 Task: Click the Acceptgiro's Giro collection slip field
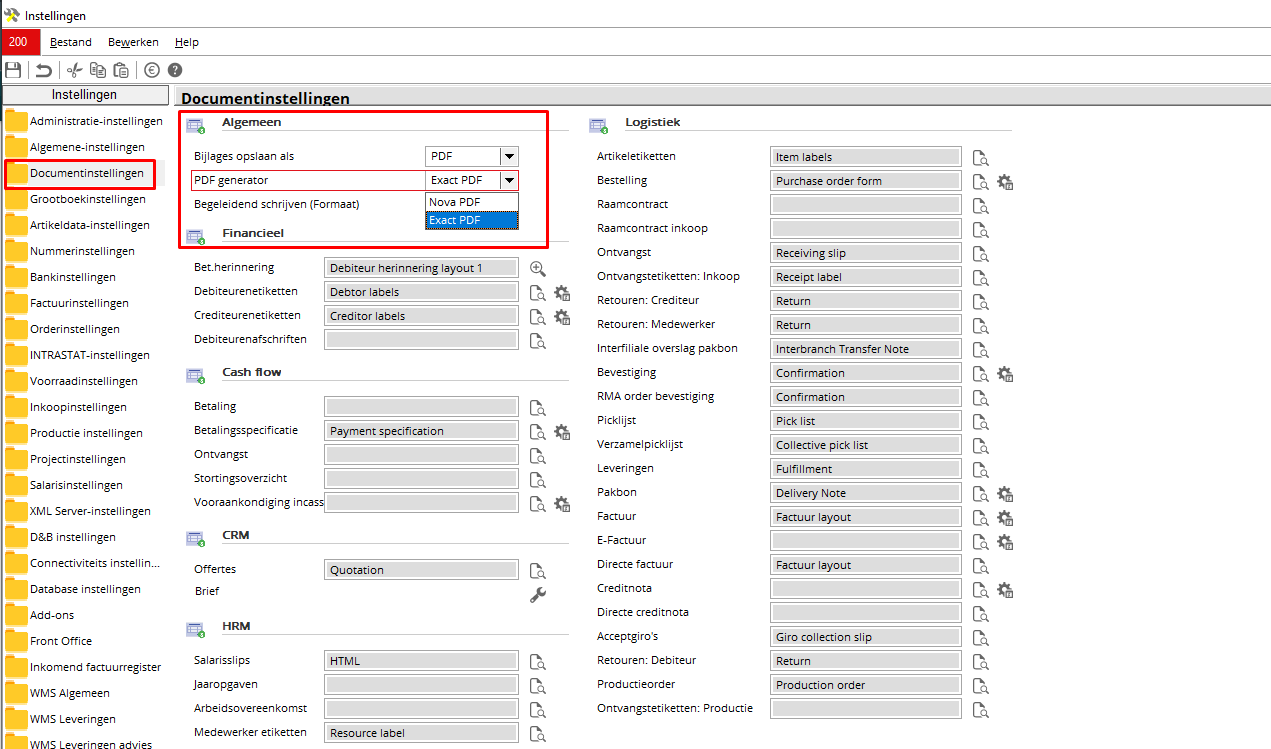(866, 637)
